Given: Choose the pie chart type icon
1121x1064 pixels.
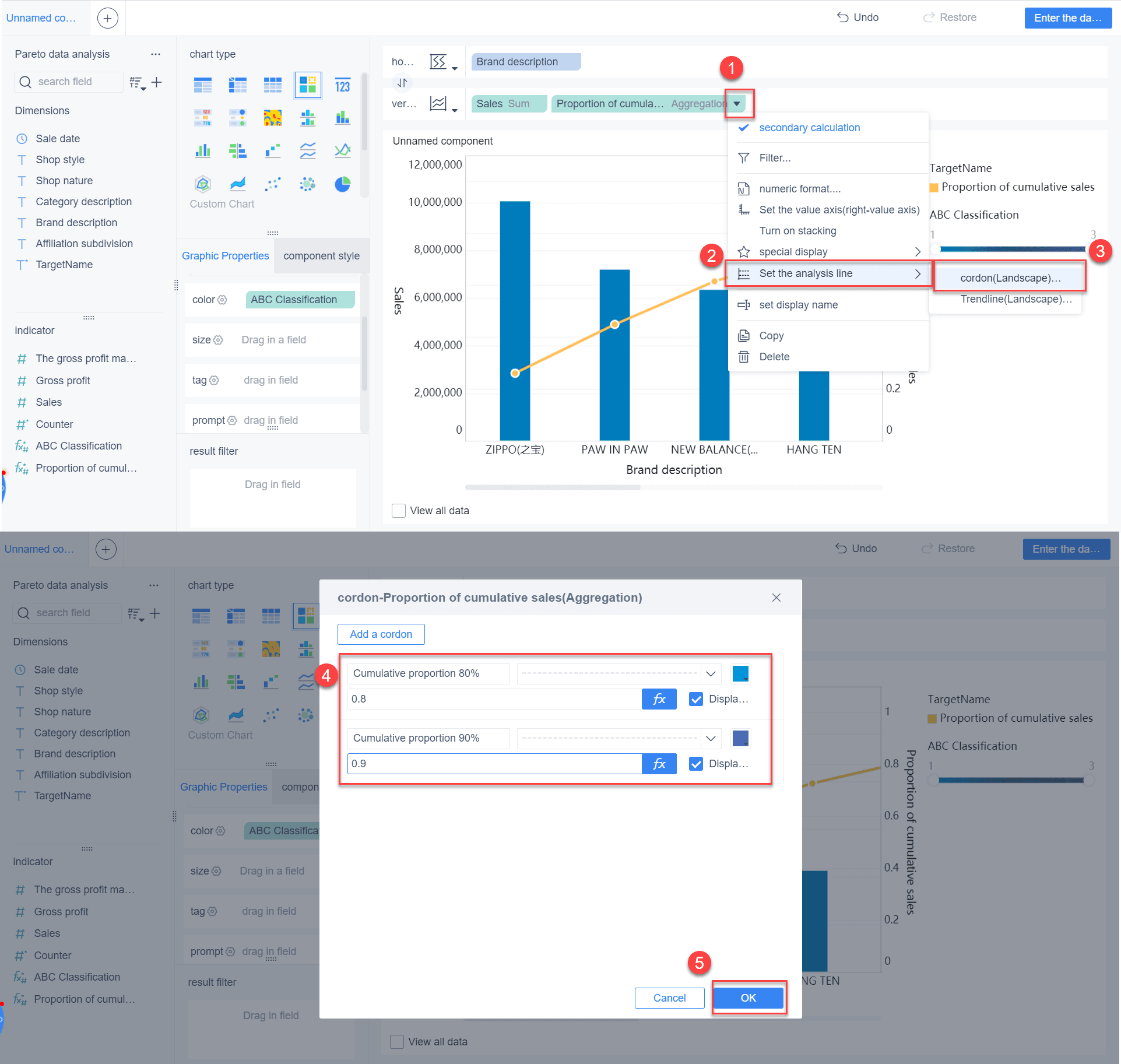Looking at the screenshot, I should point(342,184).
